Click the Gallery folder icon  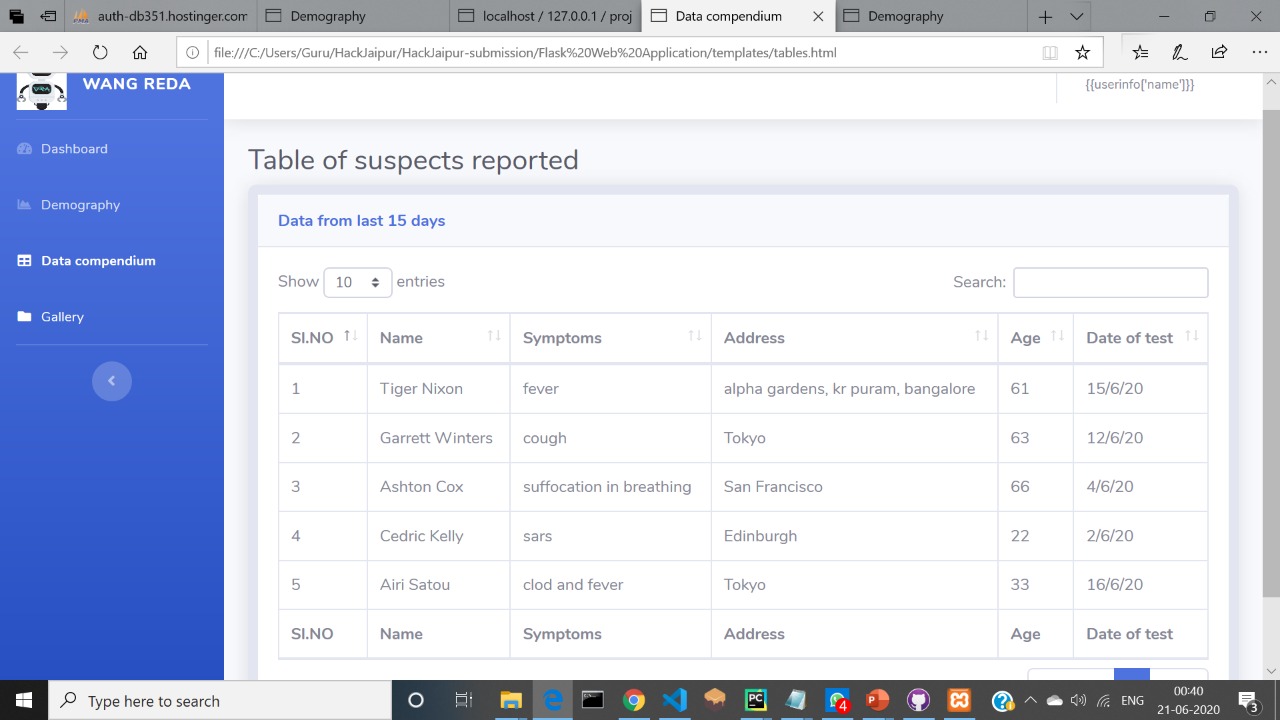pos(25,317)
